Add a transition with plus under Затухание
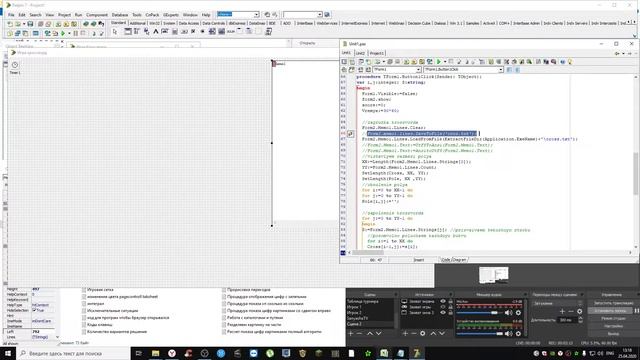This screenshot has width=640, height=360. coord(562,311)
